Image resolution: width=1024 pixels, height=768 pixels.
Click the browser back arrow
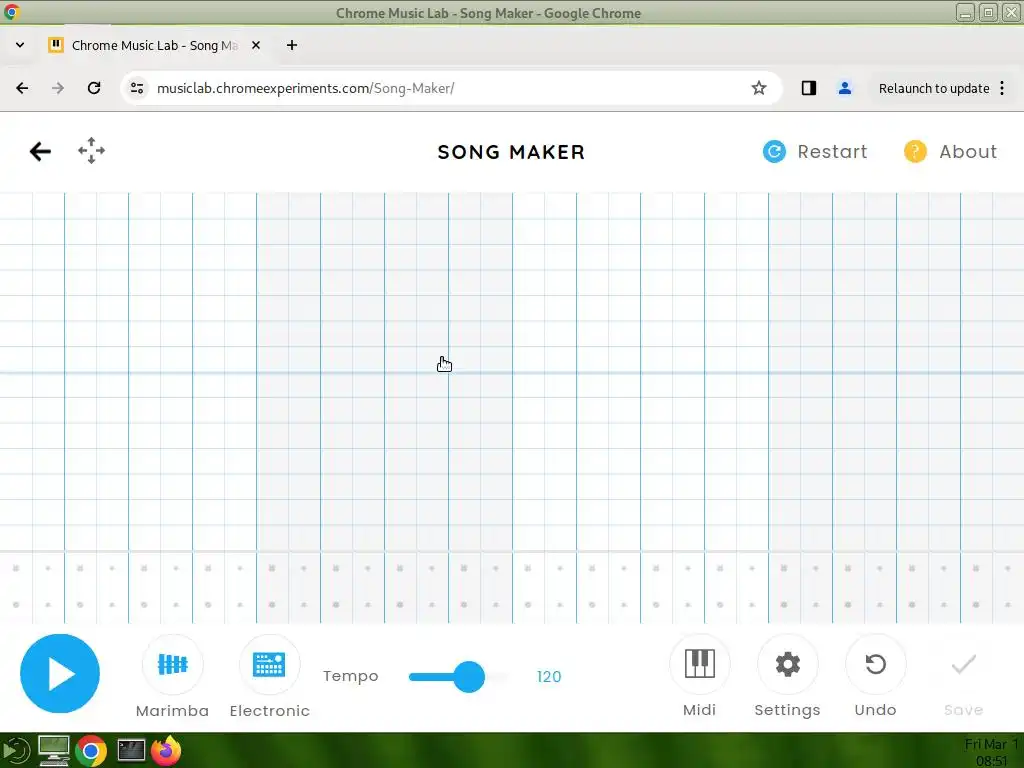coord(22,88)
